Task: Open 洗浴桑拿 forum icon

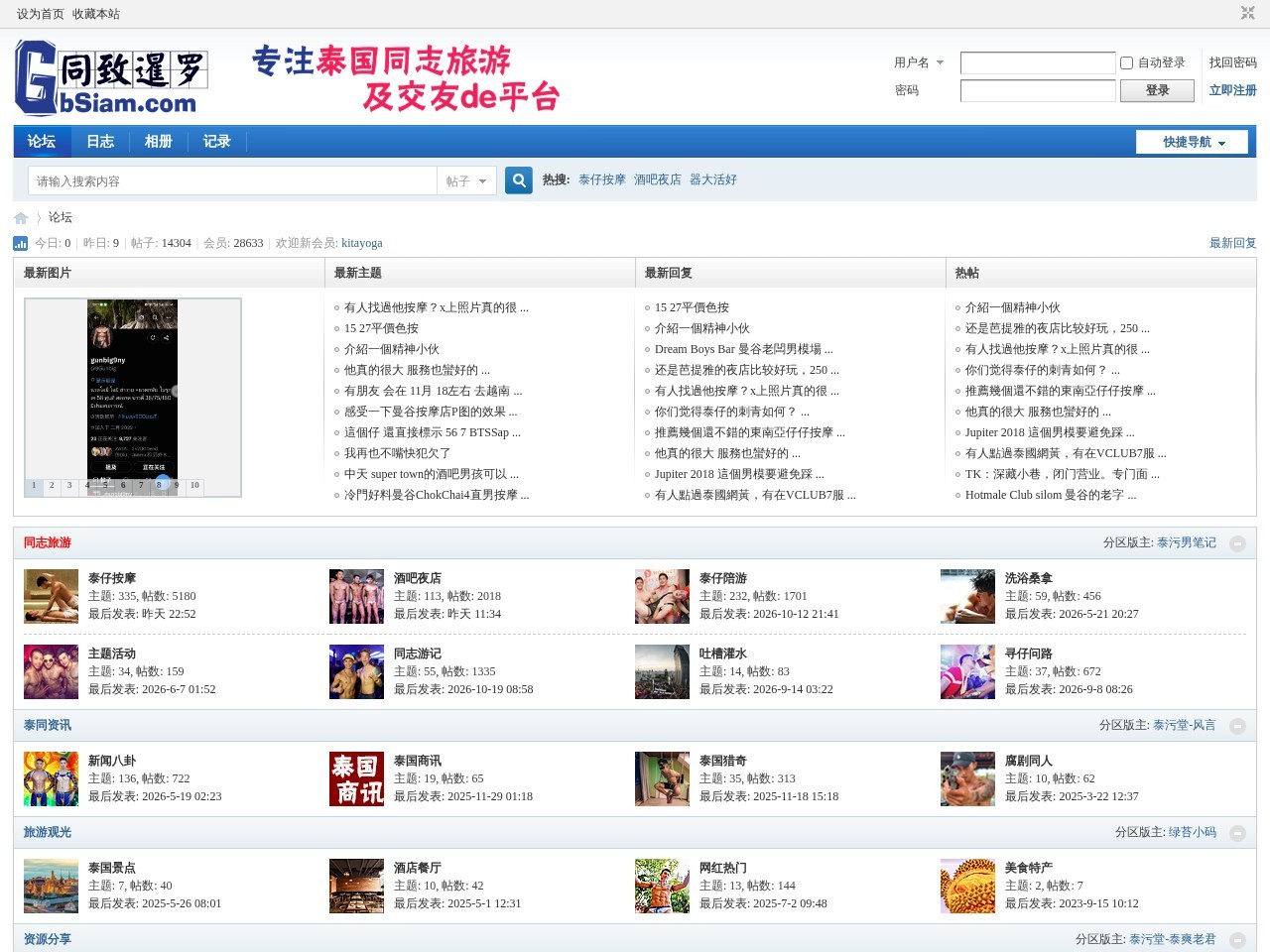Action: tap(968, 596)
